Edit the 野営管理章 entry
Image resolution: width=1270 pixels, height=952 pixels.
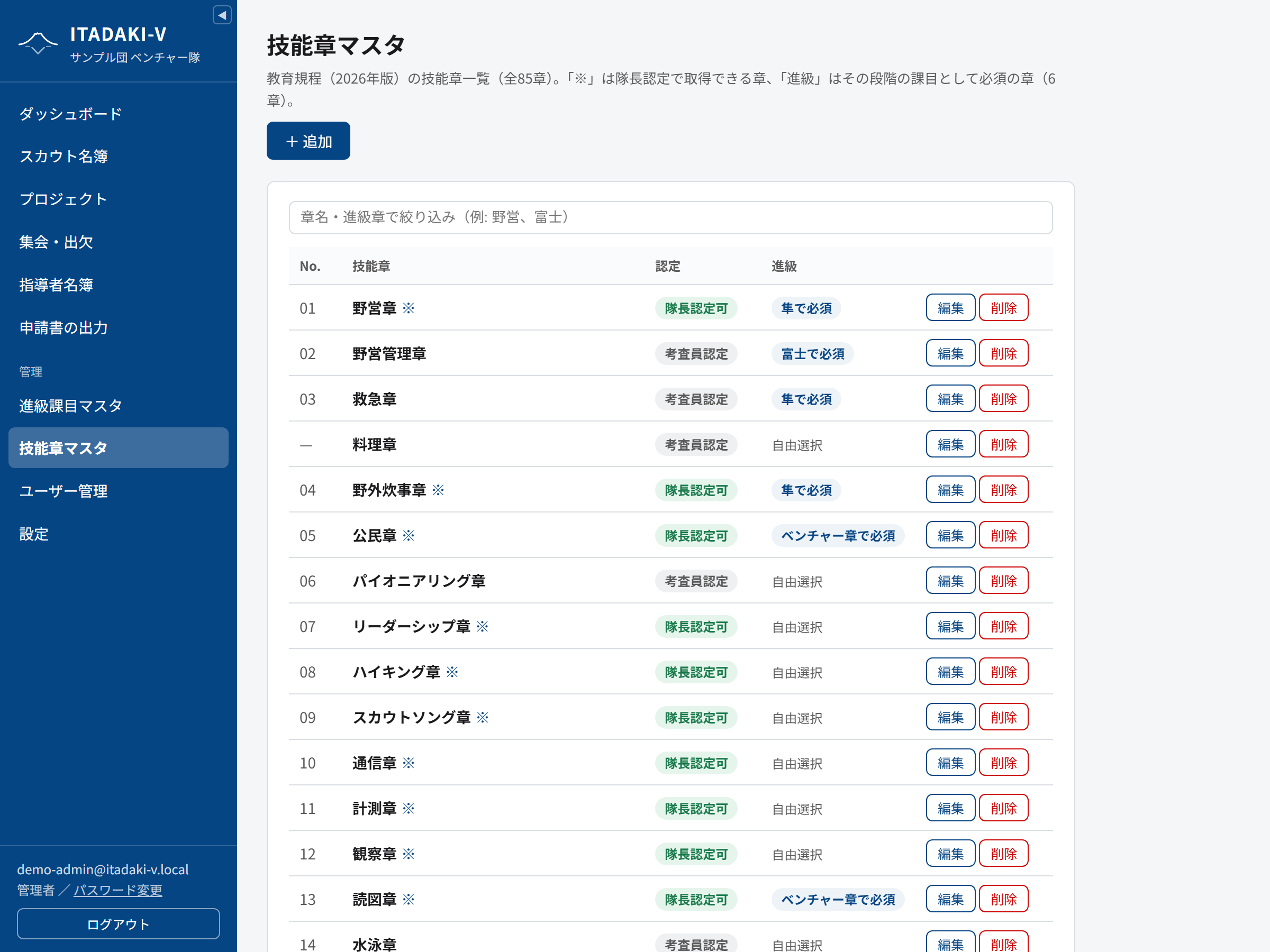[950, 353]
